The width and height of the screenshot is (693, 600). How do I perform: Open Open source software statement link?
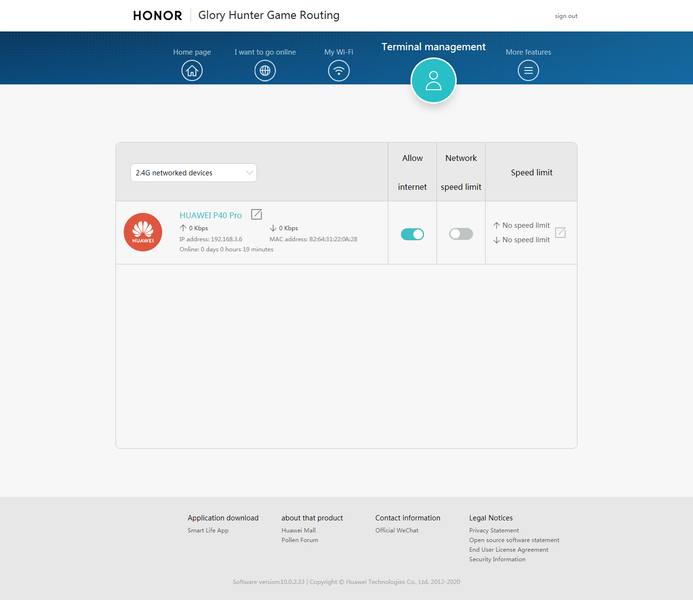tap(514, 540)
